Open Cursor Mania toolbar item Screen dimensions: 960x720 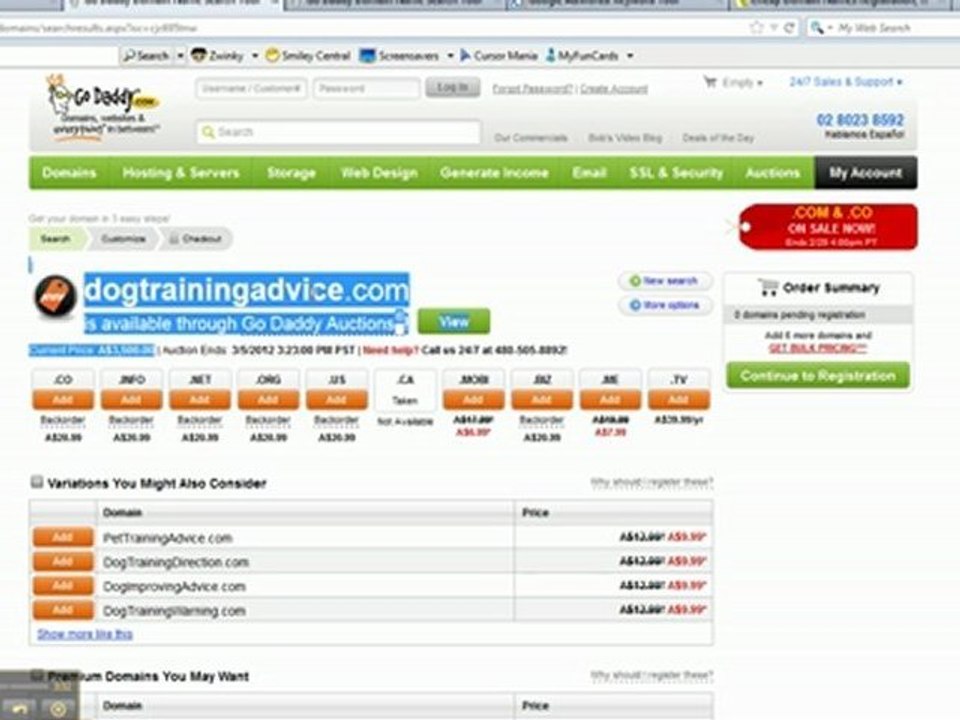pos(498,56)
